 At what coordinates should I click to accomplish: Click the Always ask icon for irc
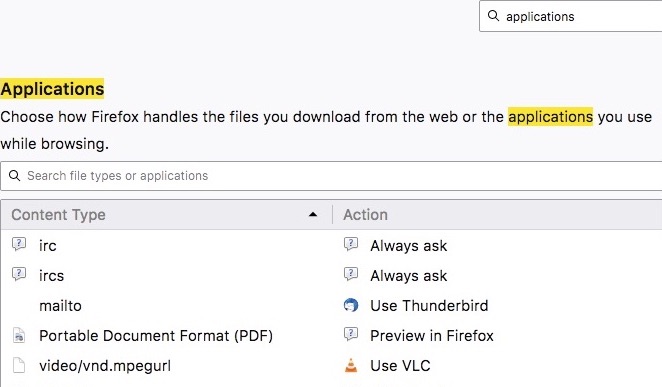pyautogui.click(x=351, y=244)
